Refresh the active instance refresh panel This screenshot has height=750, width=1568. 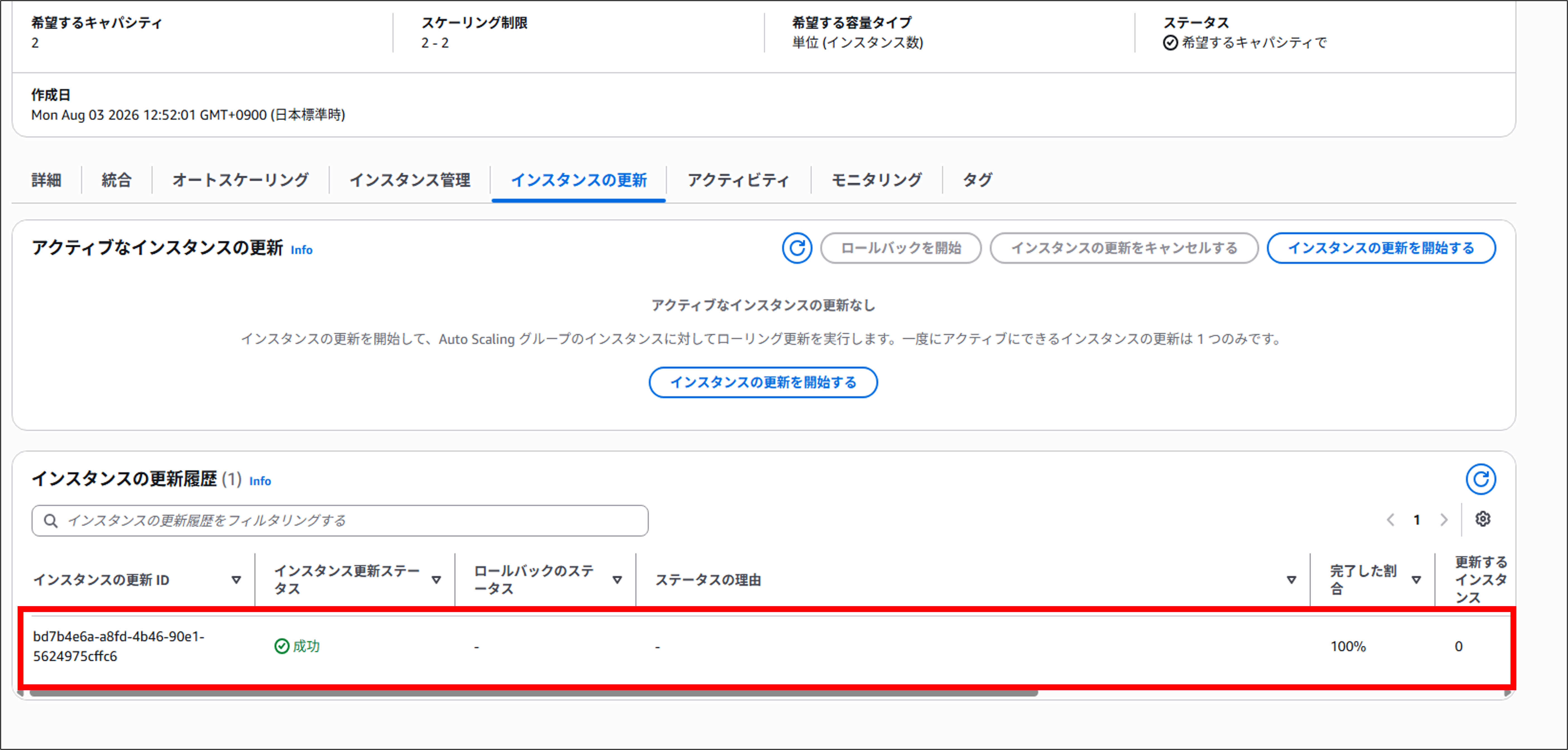[x=797, y=248]
